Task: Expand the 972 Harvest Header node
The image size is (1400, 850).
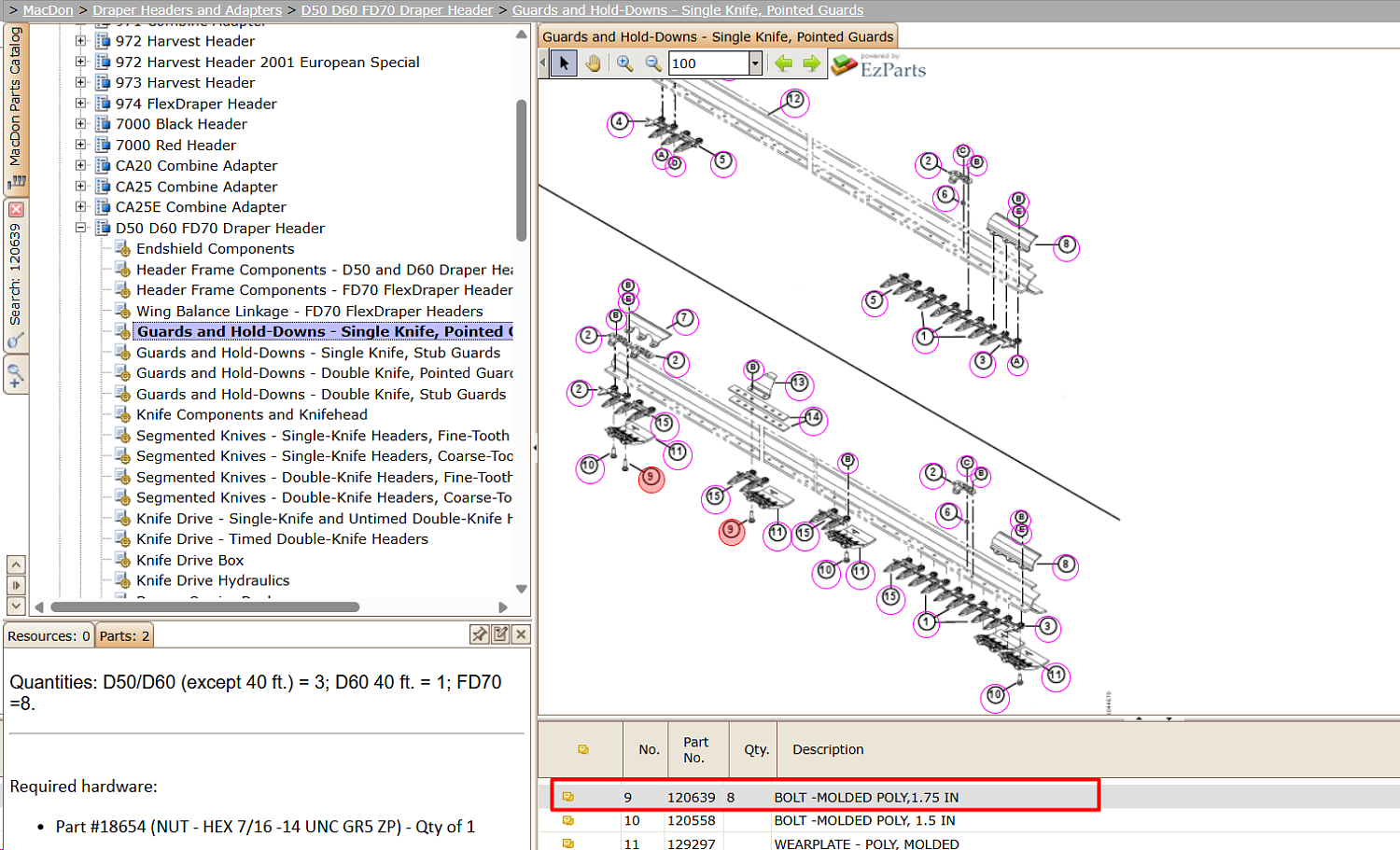Action: pyautogui.click(x=81, y=41)
